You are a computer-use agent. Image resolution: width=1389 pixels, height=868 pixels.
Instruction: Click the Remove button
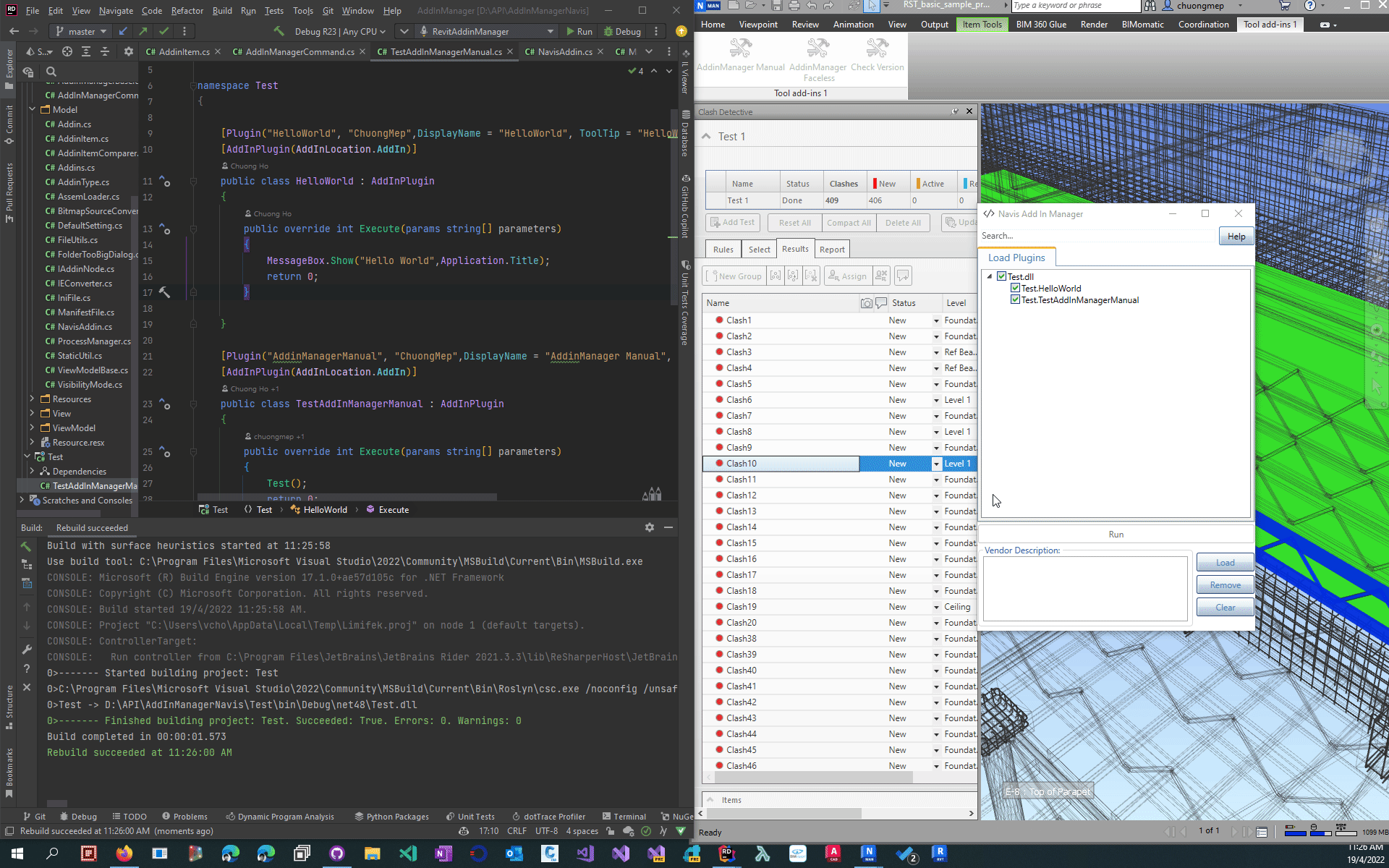(1224, 585)
